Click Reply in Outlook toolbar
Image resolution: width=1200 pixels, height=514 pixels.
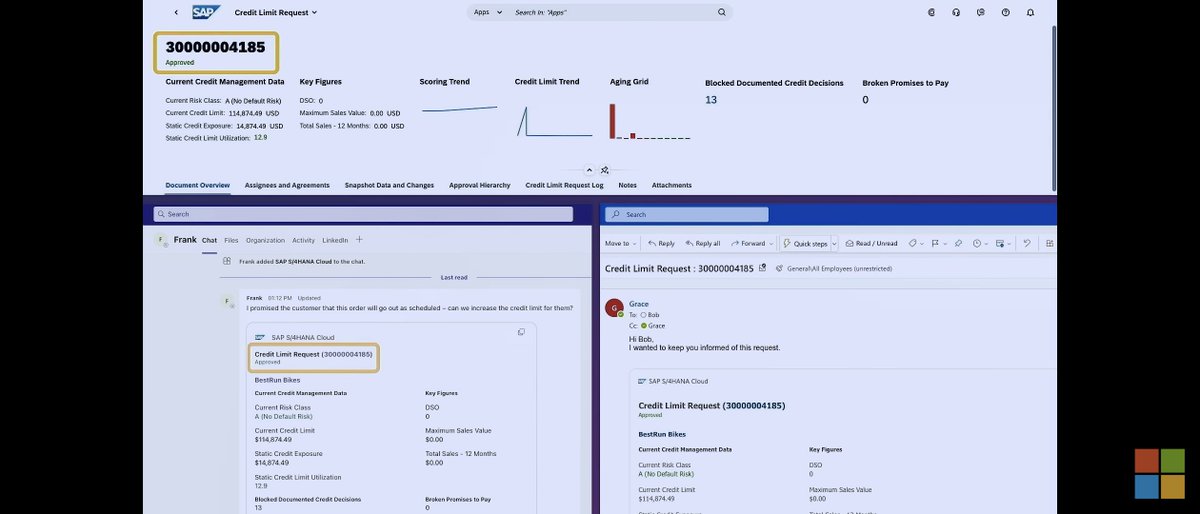tap(661, 243)
